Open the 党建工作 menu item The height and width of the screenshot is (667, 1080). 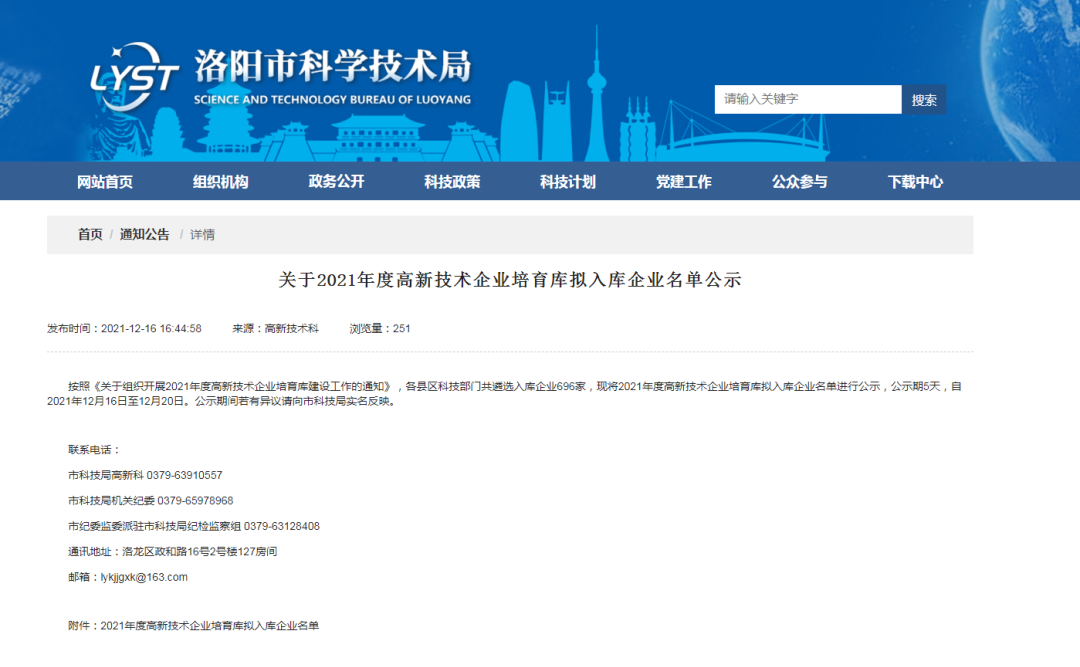[x=683, y=182]
